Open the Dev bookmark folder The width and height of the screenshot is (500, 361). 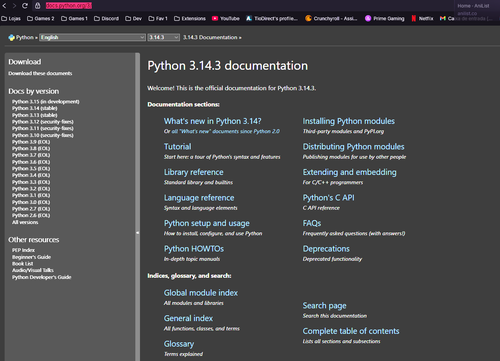(x=133, y=18)
